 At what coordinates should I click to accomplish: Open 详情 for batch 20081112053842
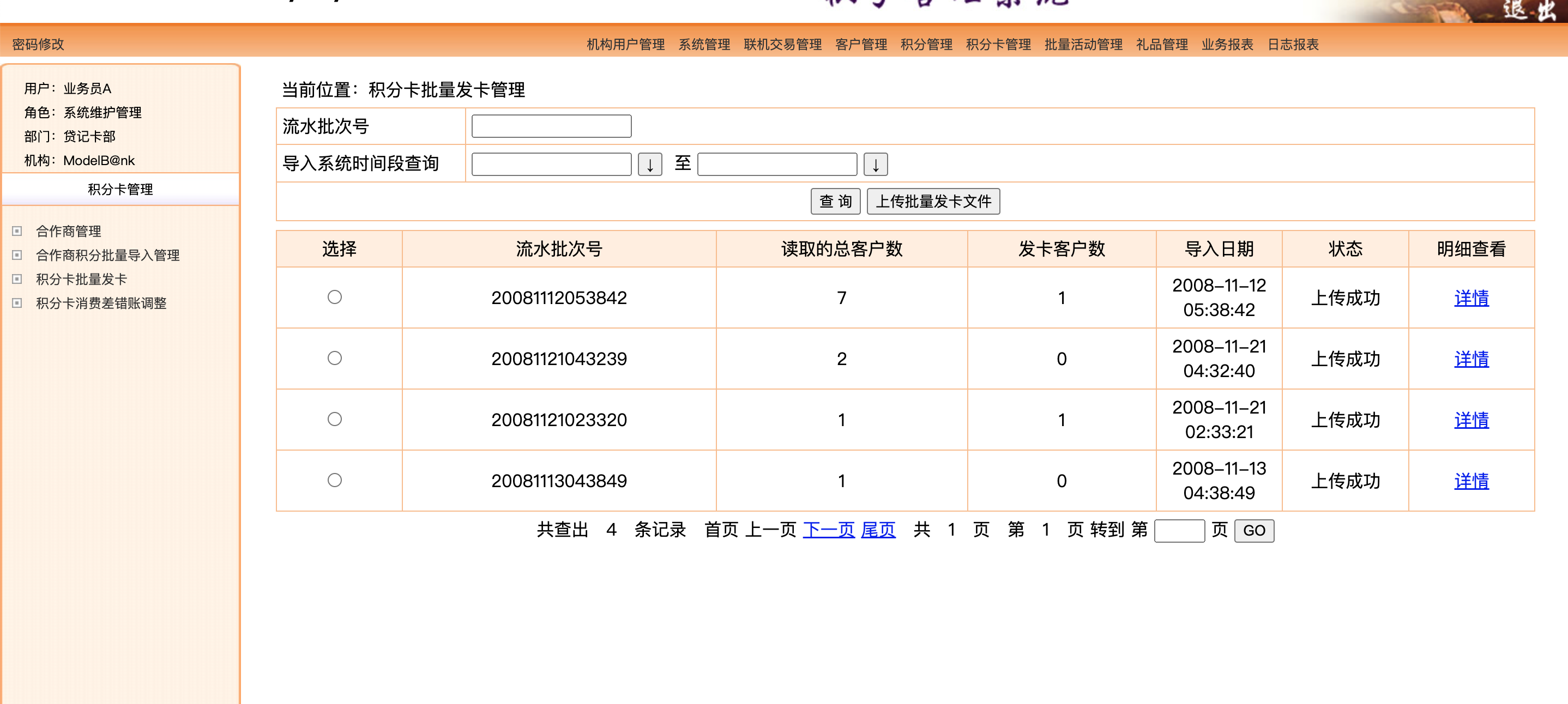[x=1471, y=298]
